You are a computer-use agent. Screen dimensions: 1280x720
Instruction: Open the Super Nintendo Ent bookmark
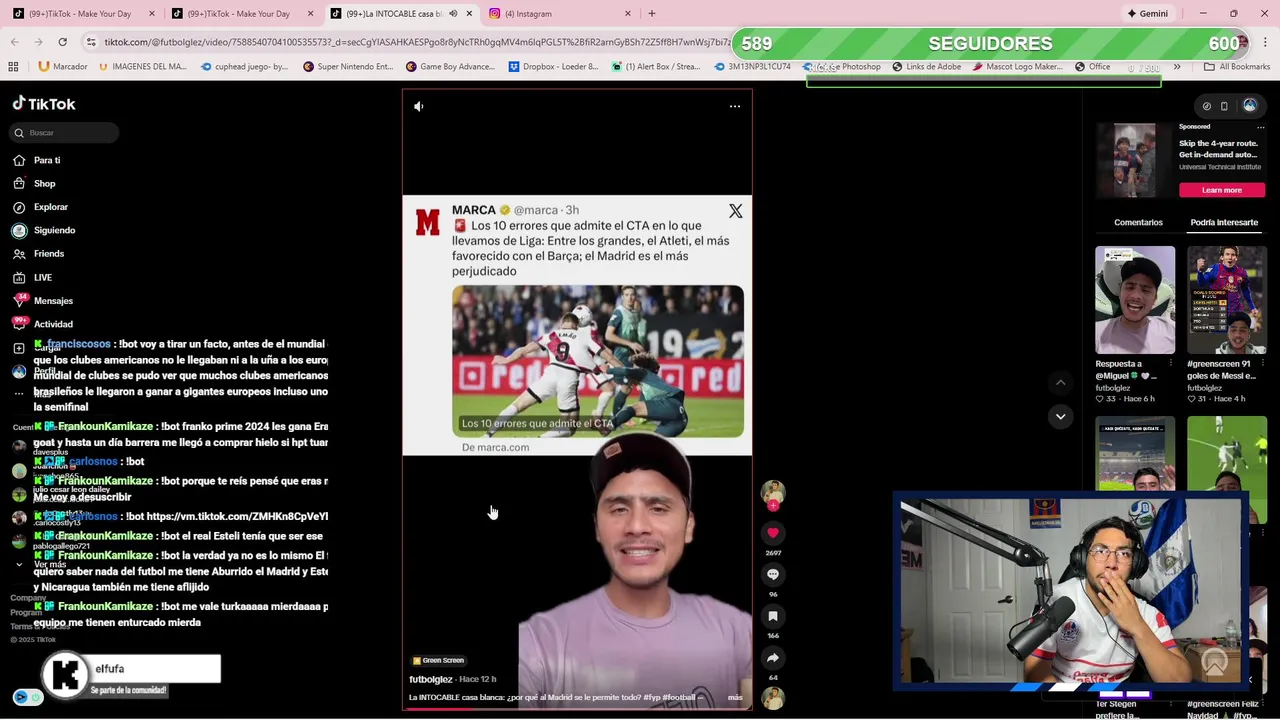tap(346, 67)
